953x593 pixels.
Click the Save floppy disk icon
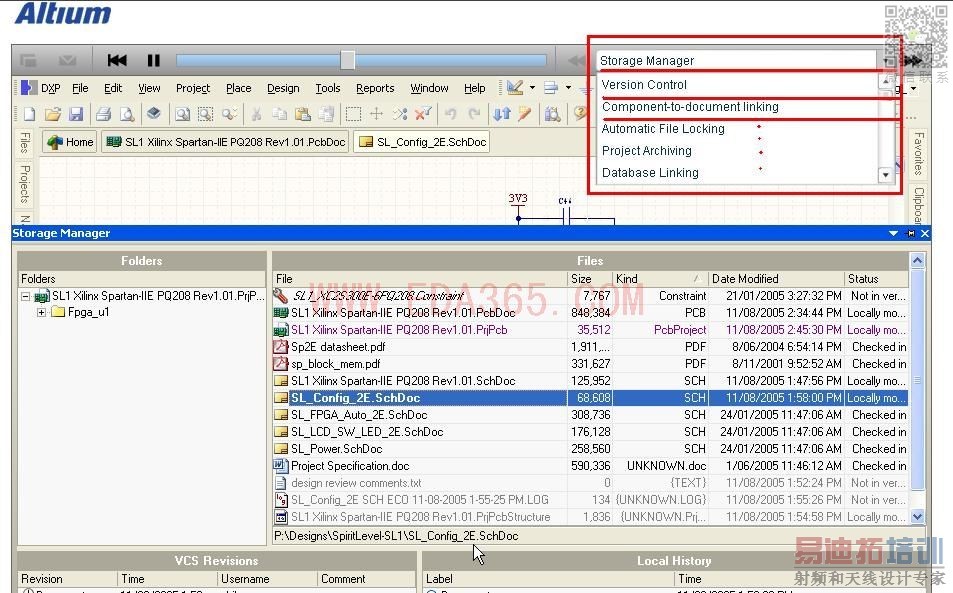point(76,114)
